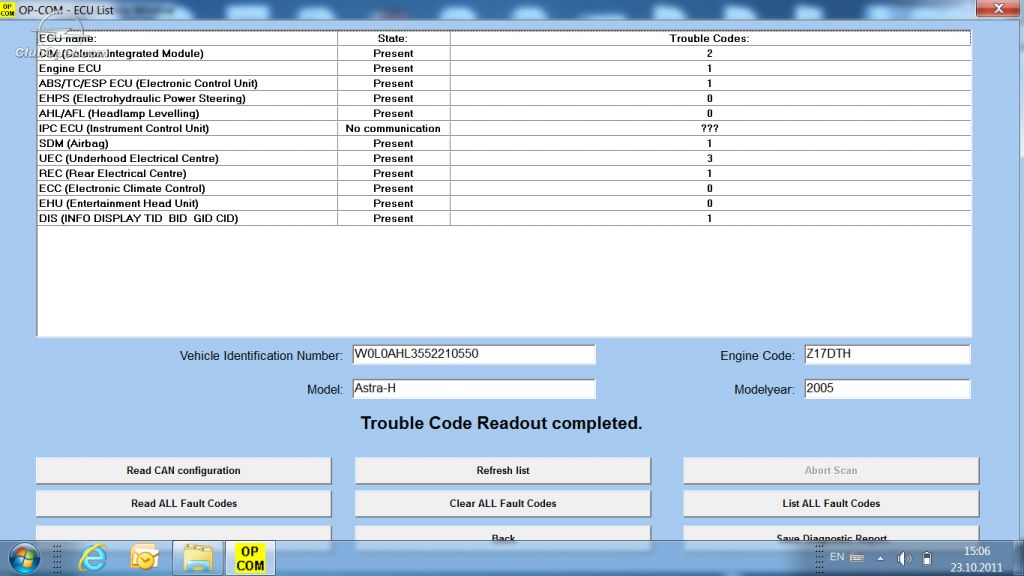Click the trouble code count for Engine ECU
This screenshot has width=1024, height=576.
710,69
